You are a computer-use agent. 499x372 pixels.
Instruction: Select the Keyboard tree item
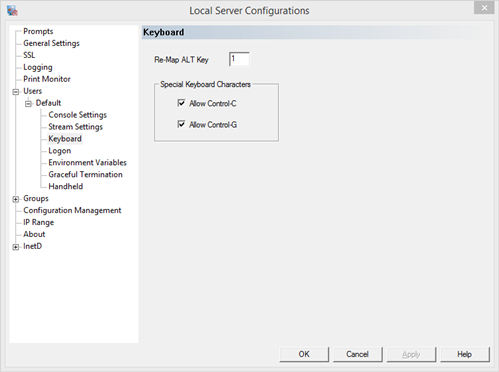[65, 139]
